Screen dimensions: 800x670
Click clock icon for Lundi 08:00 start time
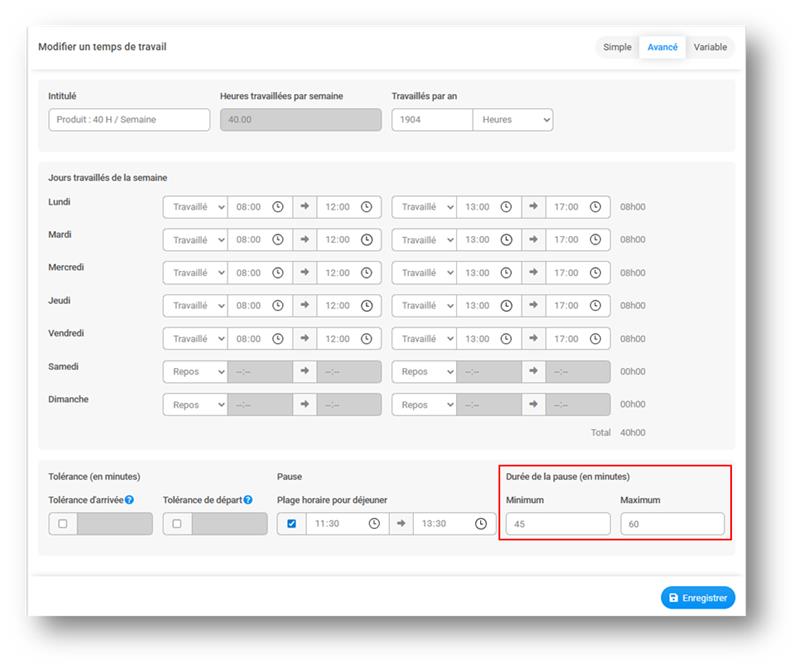pos(277,207)
